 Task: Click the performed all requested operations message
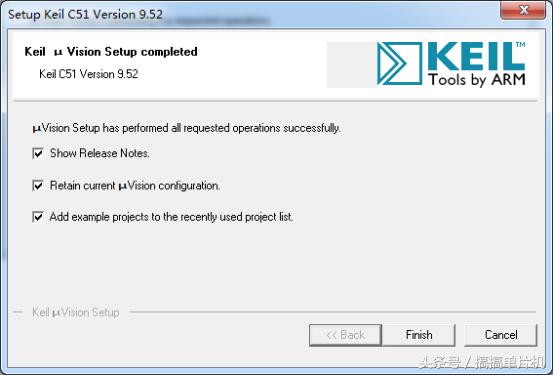click(x=186, y=128)
